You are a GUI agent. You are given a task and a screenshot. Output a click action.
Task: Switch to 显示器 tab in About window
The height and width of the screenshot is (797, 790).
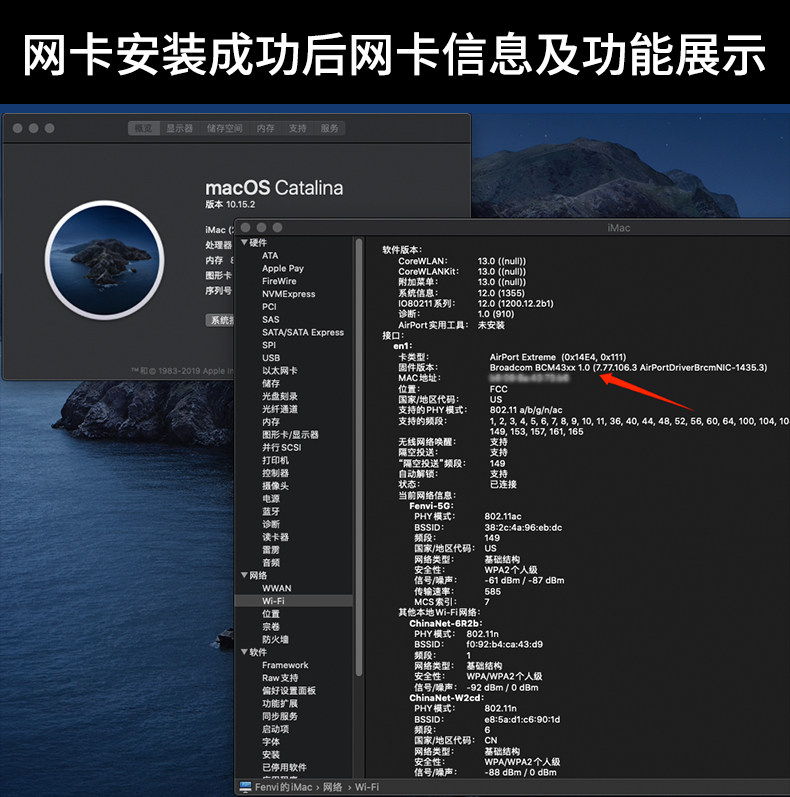point(179,129)
